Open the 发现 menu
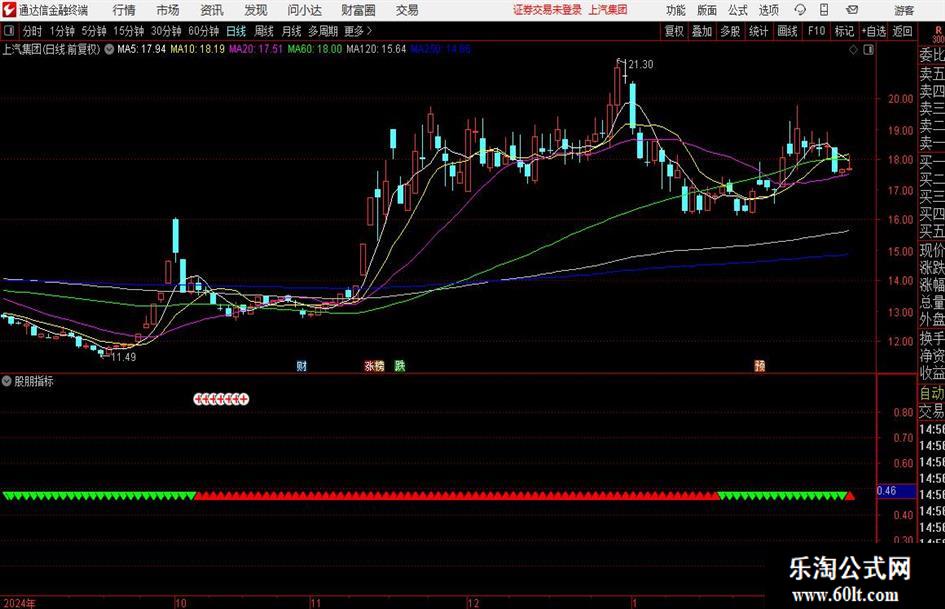Image resolution: width=945 pixels, height=609 pixels. 256,10
